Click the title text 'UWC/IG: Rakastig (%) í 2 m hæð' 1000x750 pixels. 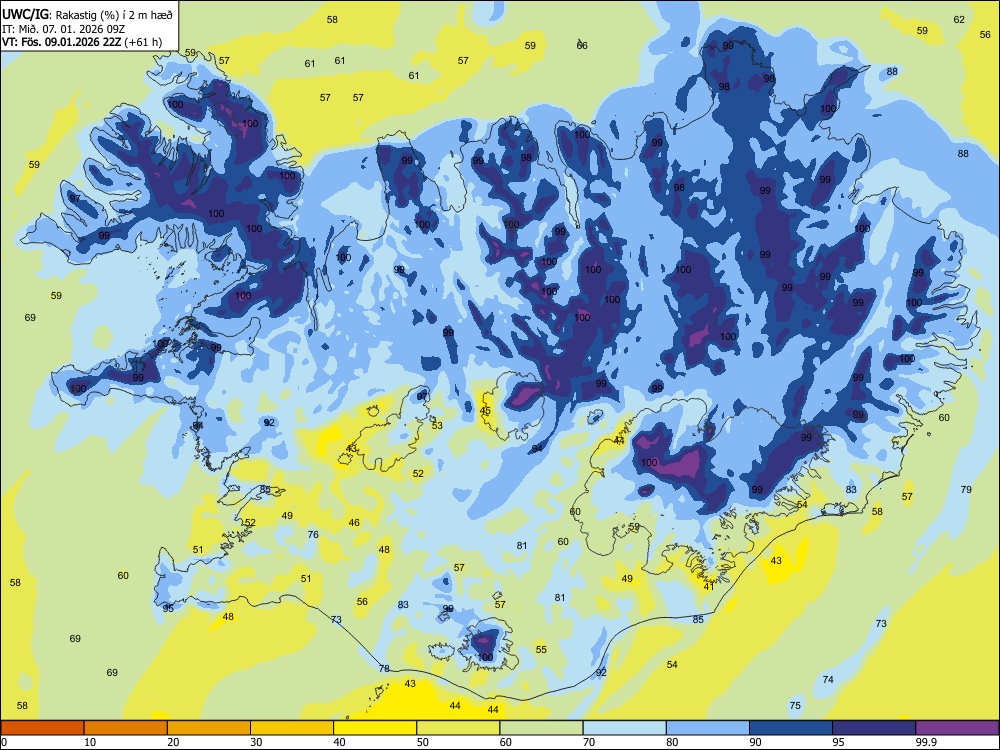[x=87, y=15]
